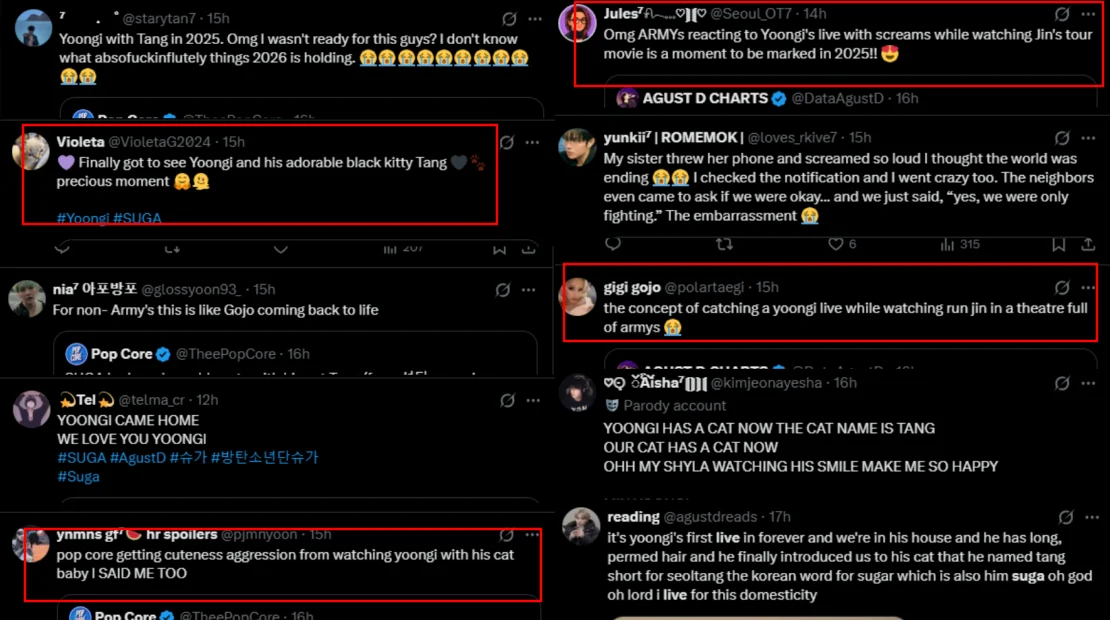Open quoted AGUST D CHARTS post under Jules
Screen dimensions: 1110x620
click(x=850, y=98)
